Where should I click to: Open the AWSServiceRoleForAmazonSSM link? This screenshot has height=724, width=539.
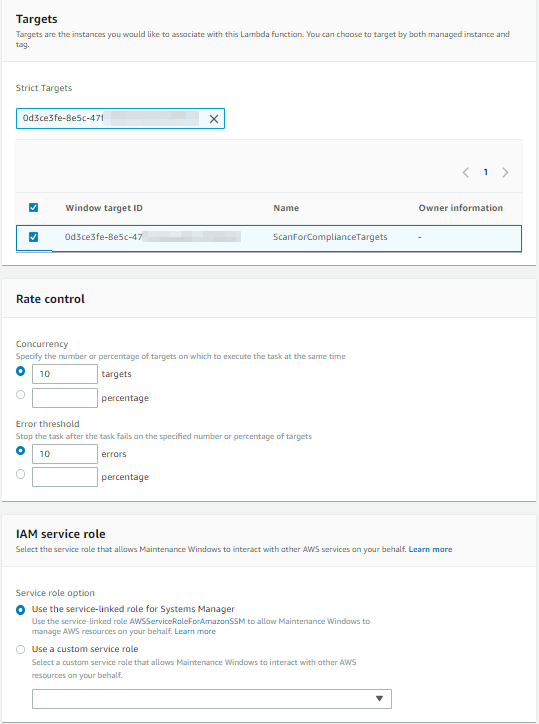click(187, 621)
